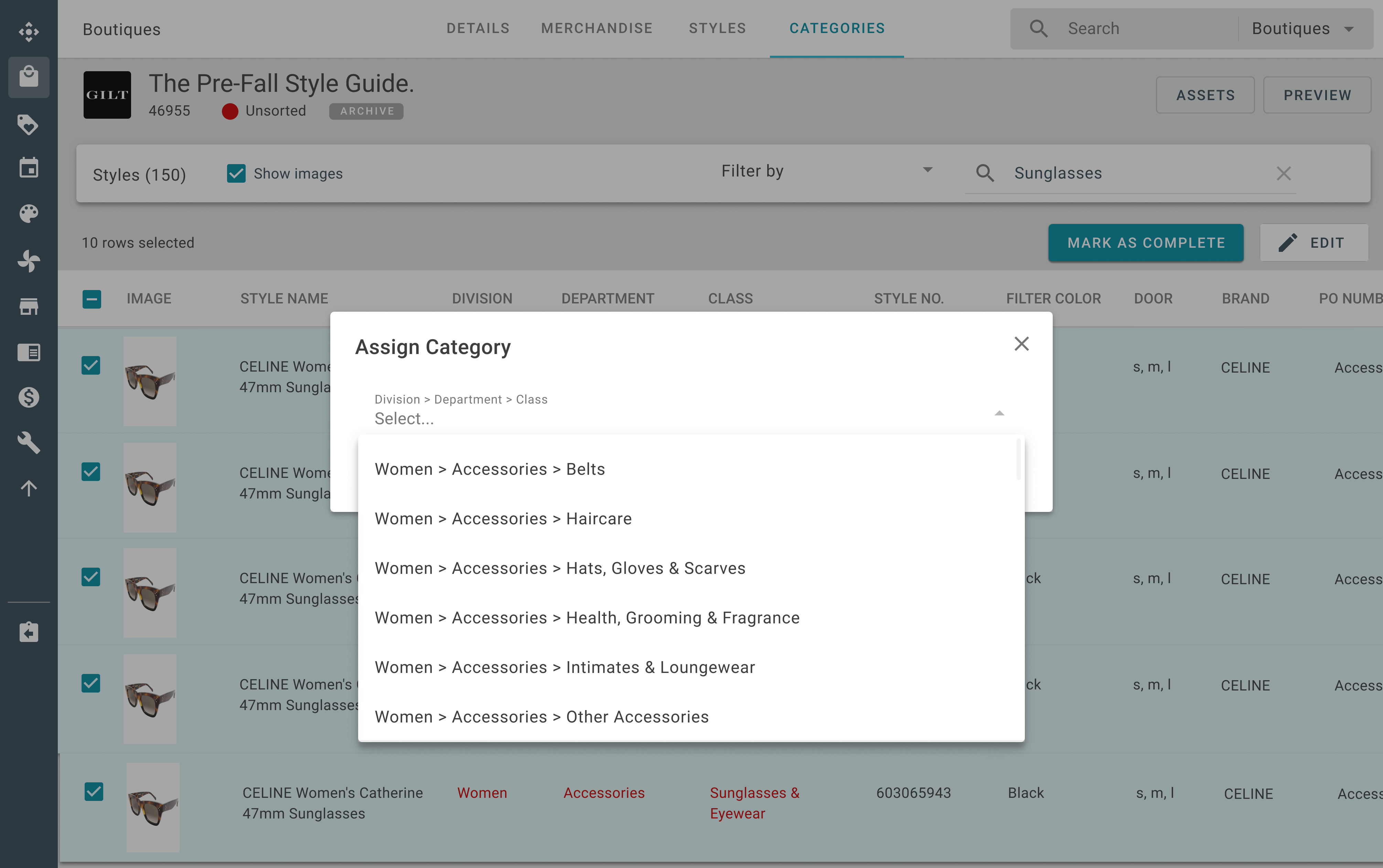Click the magnifier icon beside Sunglasses filter
The width and height of the screenshot is (1383, 868).
[x=985, y=173]
